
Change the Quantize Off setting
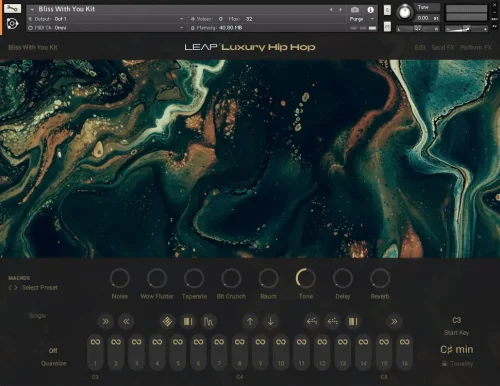click(53, 351)
